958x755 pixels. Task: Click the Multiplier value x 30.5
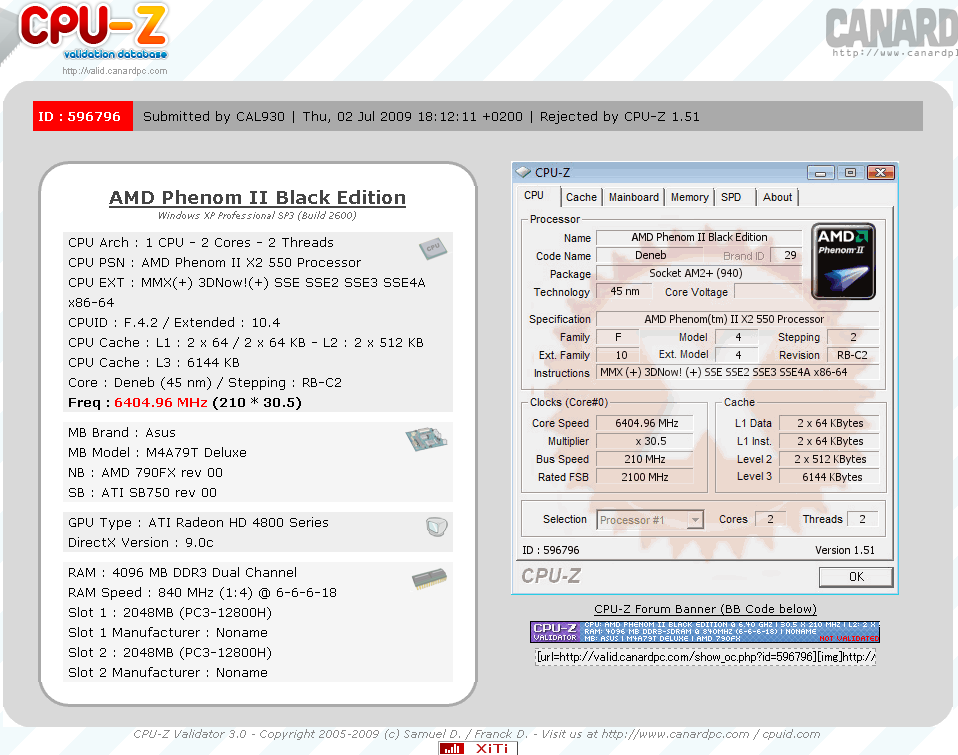(x=645, y=441)
